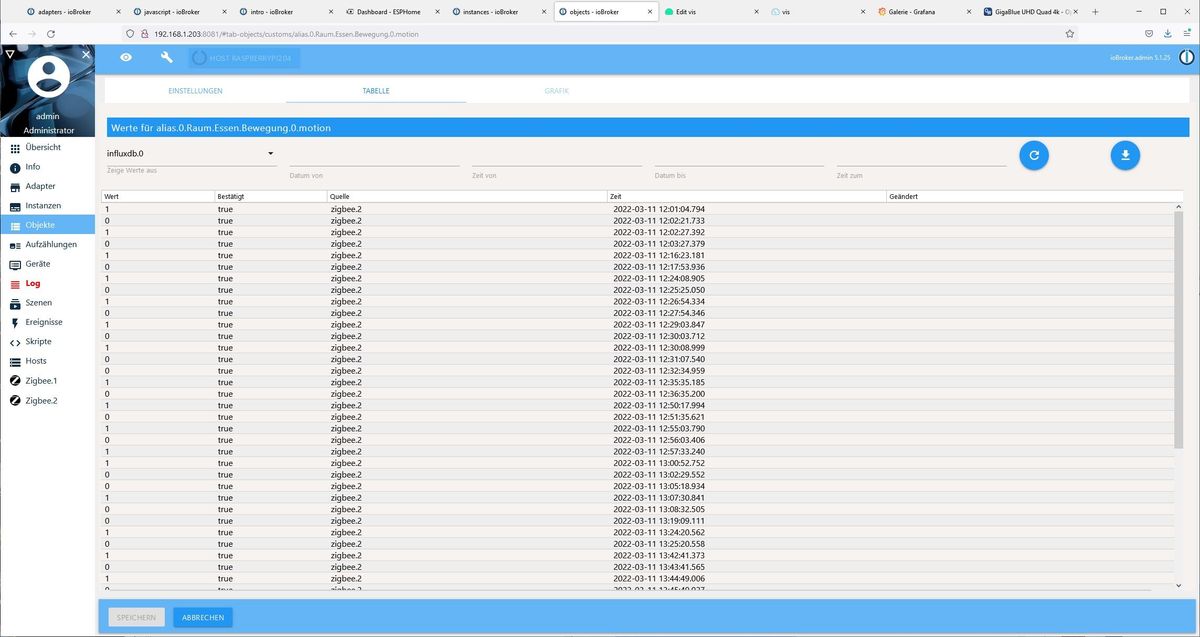The image size is (1200, 637).
Task: Click the Host raspberrypi204 button
Action: click(244, 58)
